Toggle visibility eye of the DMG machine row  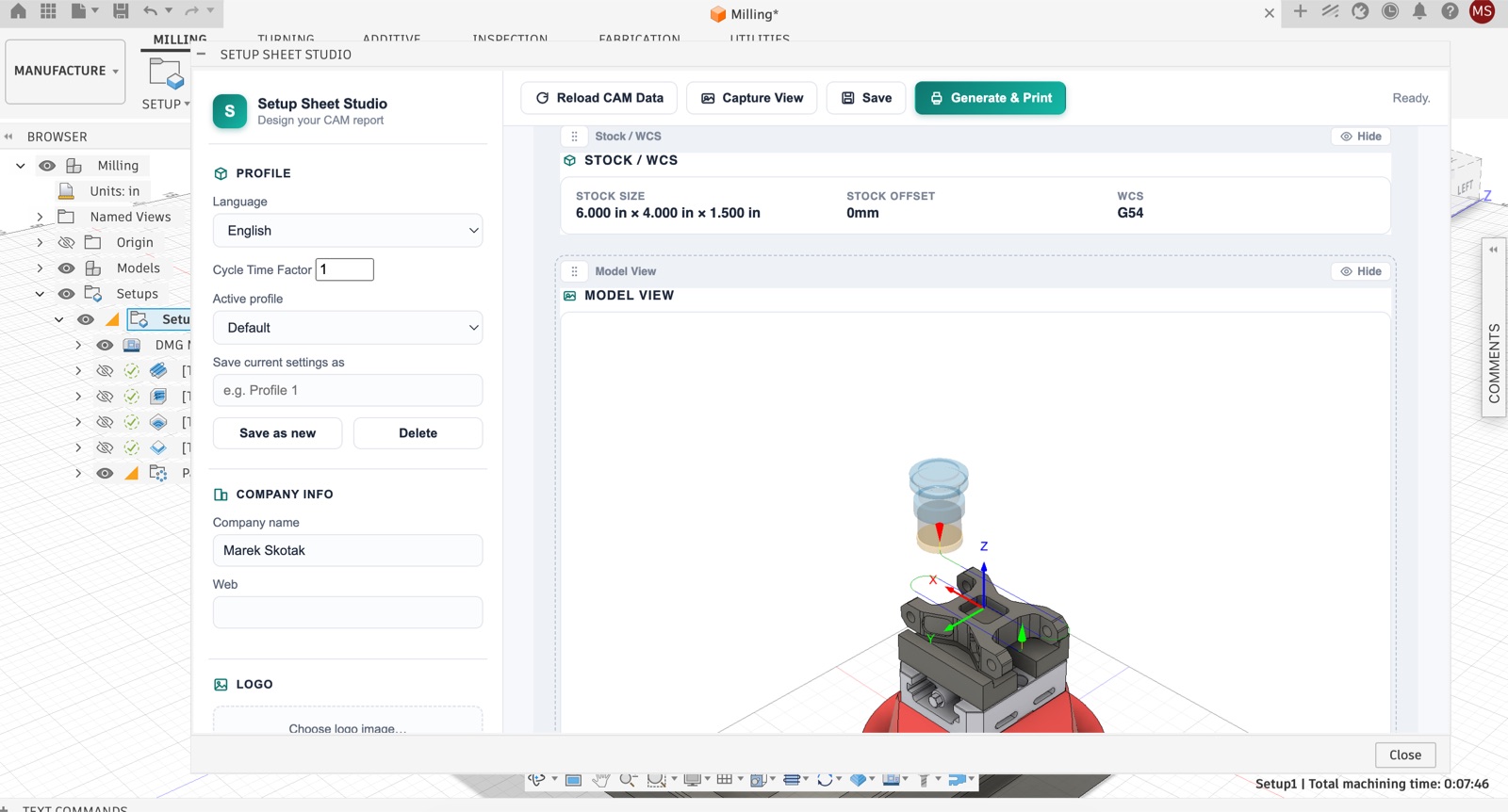point(105,346)
